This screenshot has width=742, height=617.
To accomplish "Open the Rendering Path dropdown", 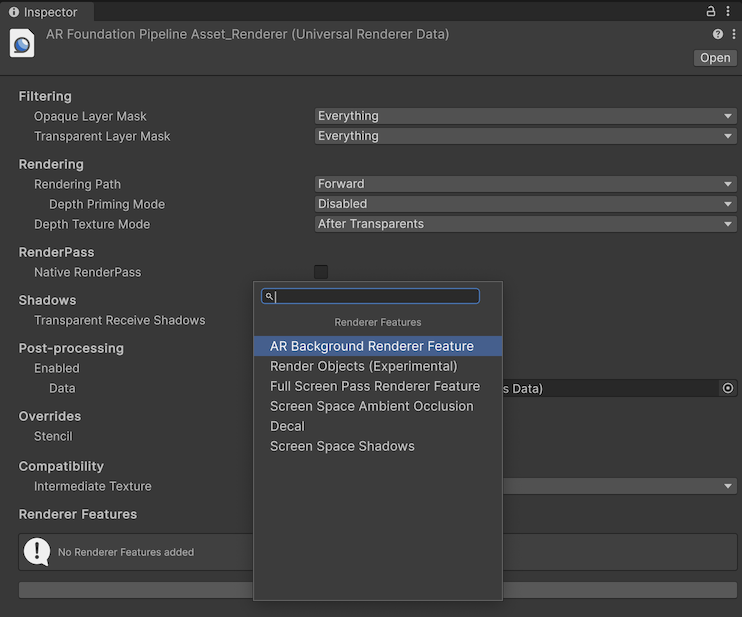I will [x=525, y=184].
